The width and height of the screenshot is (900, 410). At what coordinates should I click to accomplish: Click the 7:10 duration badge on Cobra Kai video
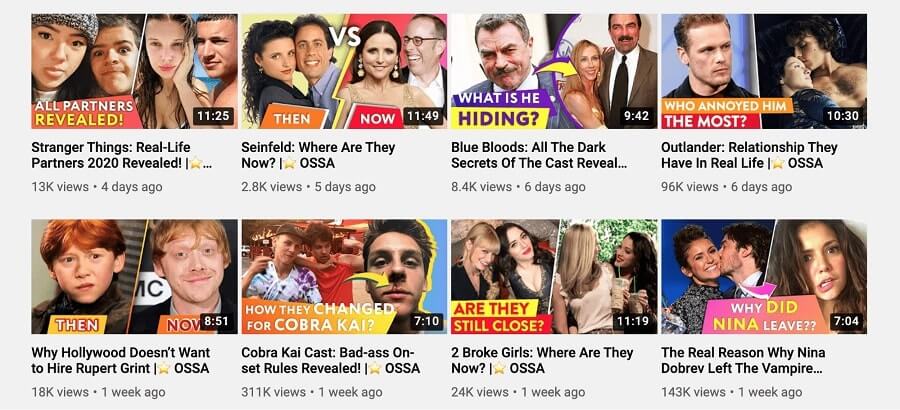426,322
